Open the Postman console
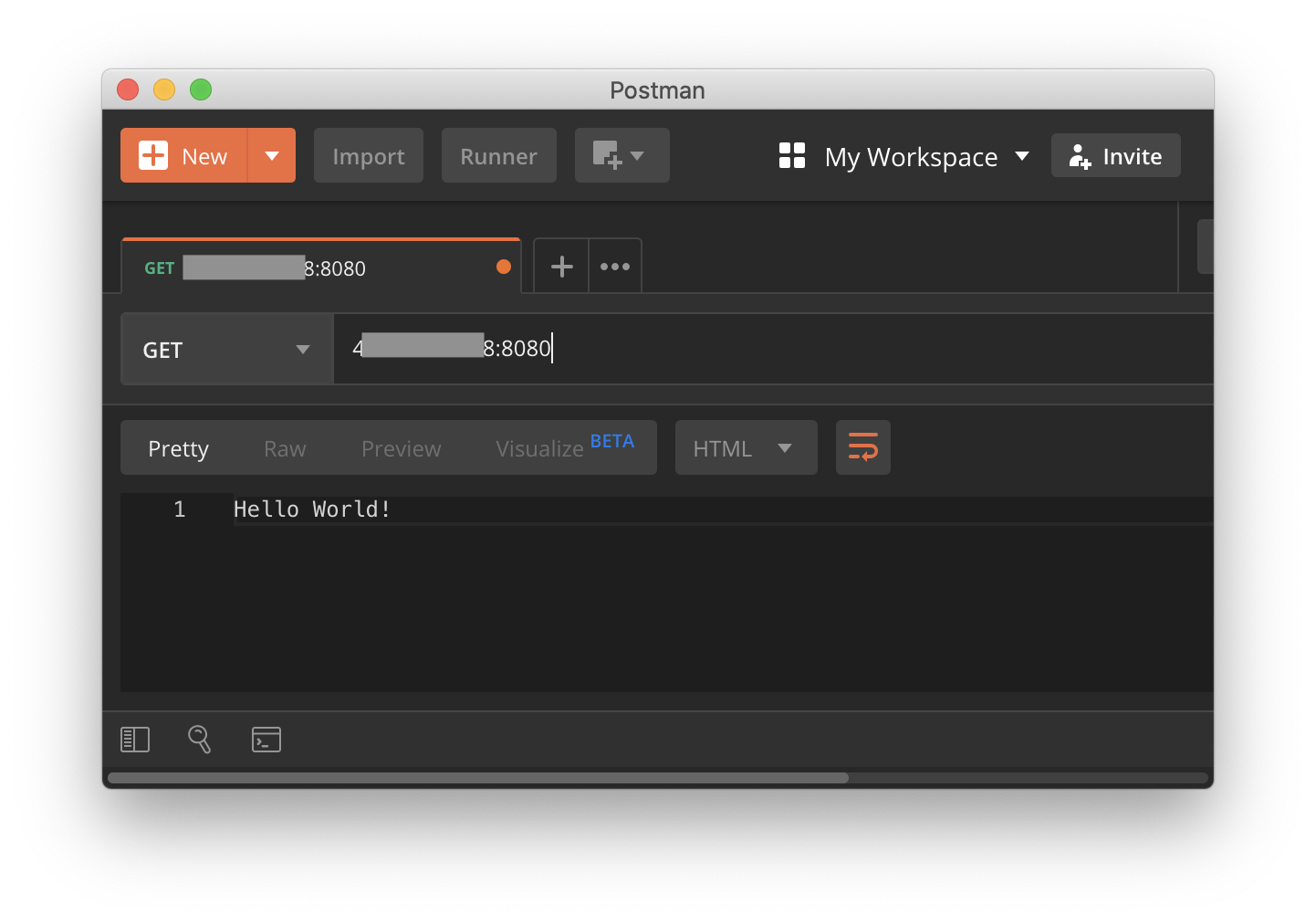 (x=266, y=740)
